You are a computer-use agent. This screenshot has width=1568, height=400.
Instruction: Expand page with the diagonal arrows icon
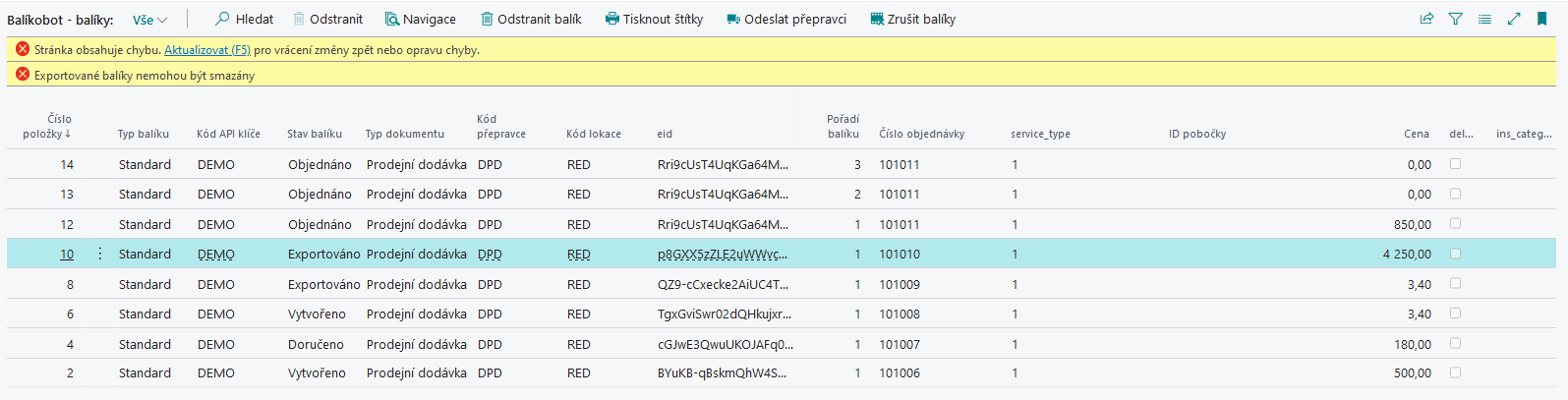tap(1514, 19)
